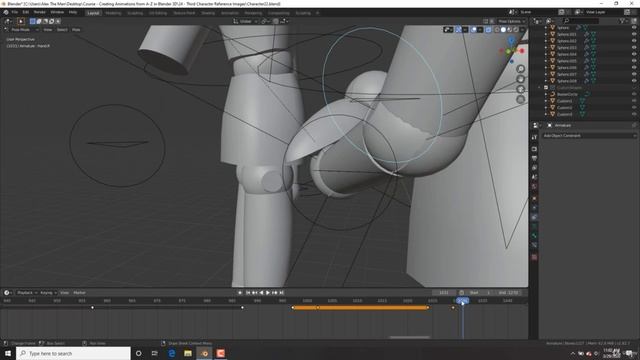This screenshot has height=360, width=640.
Task: Click the outliner search field
Action: (580, 21)
